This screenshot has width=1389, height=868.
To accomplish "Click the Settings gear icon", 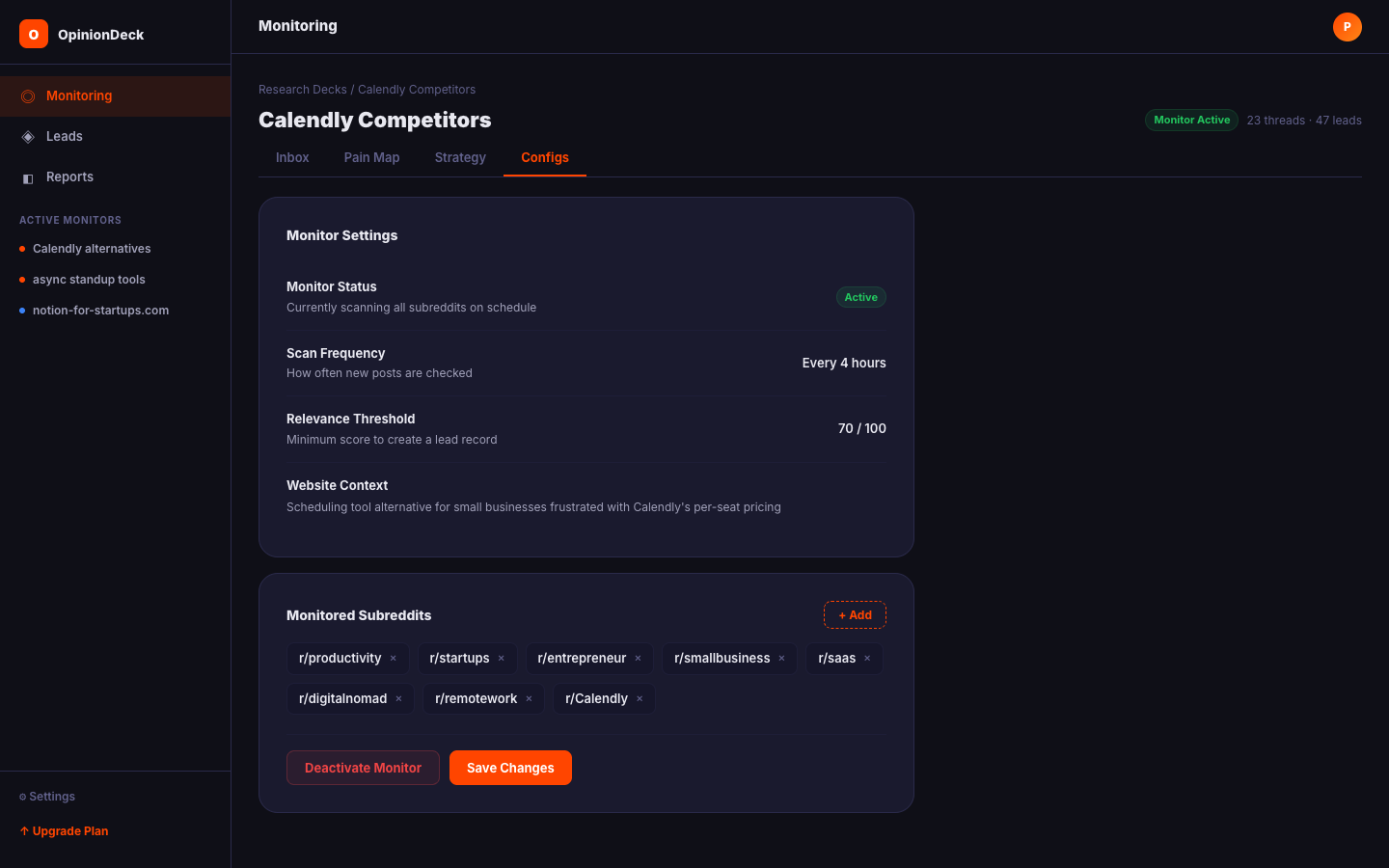I will tap(23, 797).
